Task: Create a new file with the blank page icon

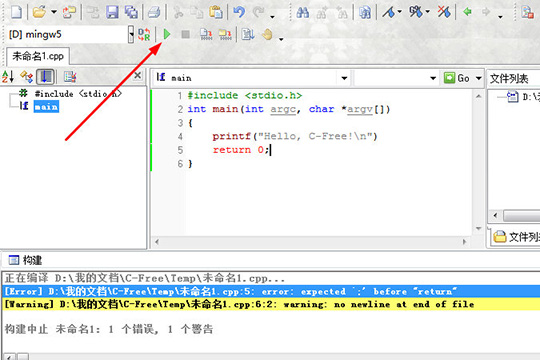Action: 16,12
